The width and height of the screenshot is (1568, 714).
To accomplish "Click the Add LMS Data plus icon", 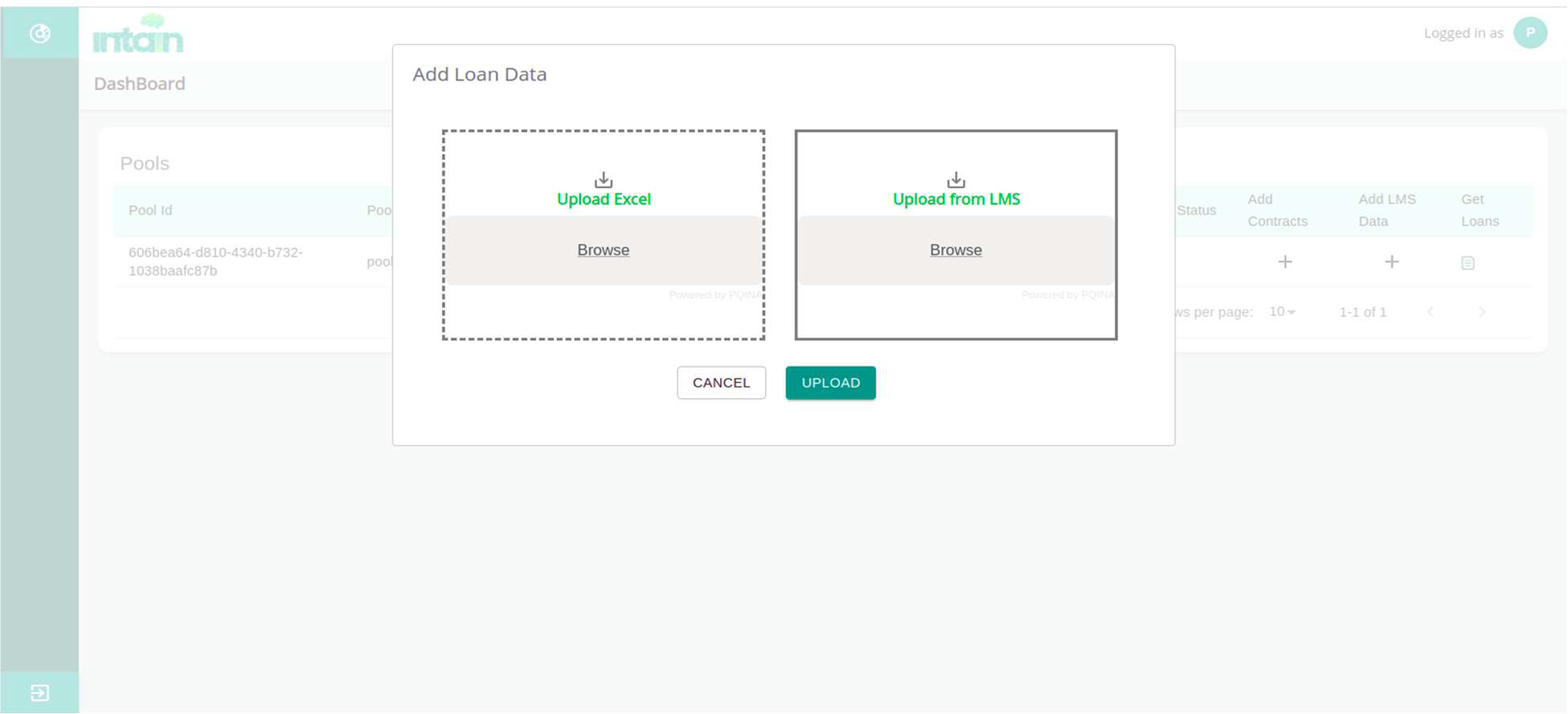I will (x=1391, y=262).
